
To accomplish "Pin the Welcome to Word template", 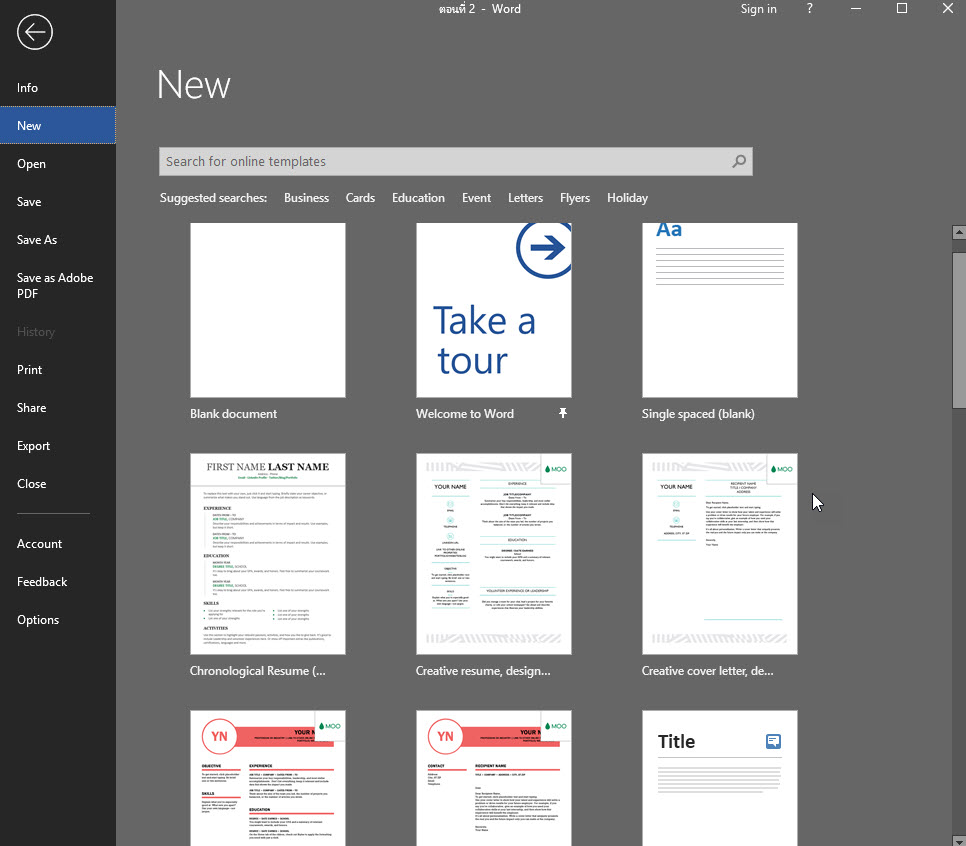I will point(562,413).
